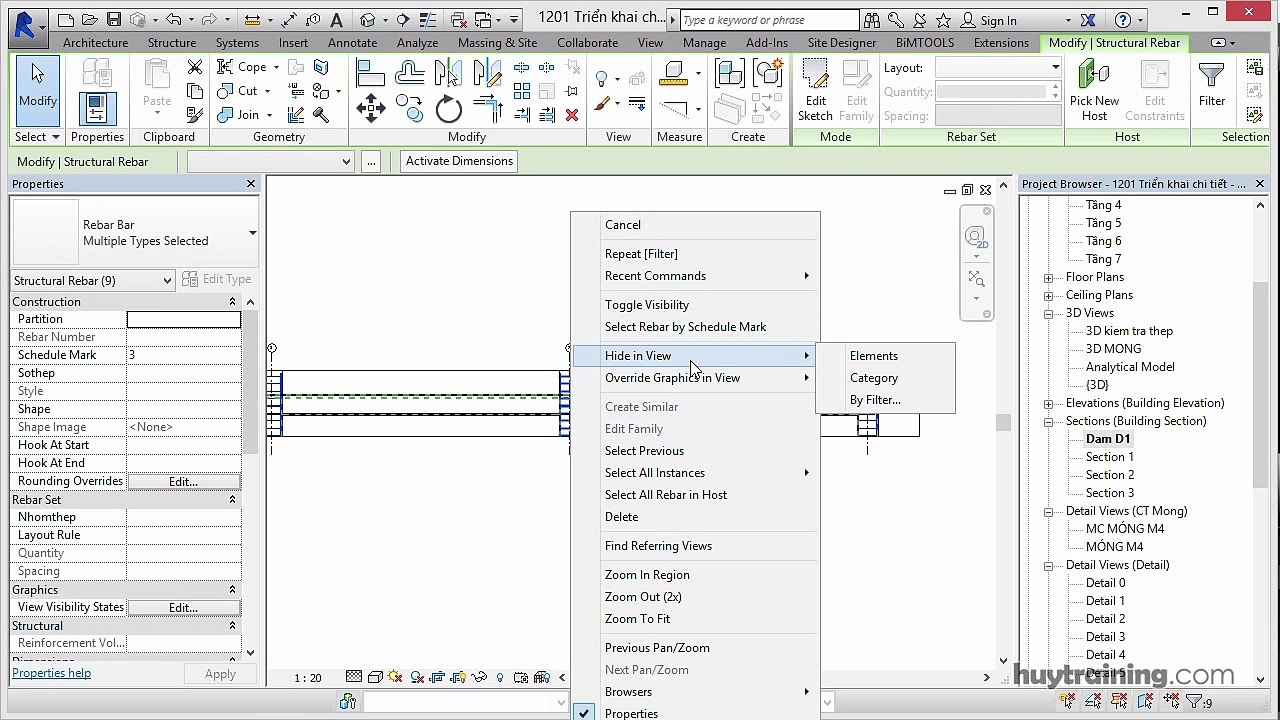1280x720 pixels.
Task: Open the Properties help link
Action: 51,673
